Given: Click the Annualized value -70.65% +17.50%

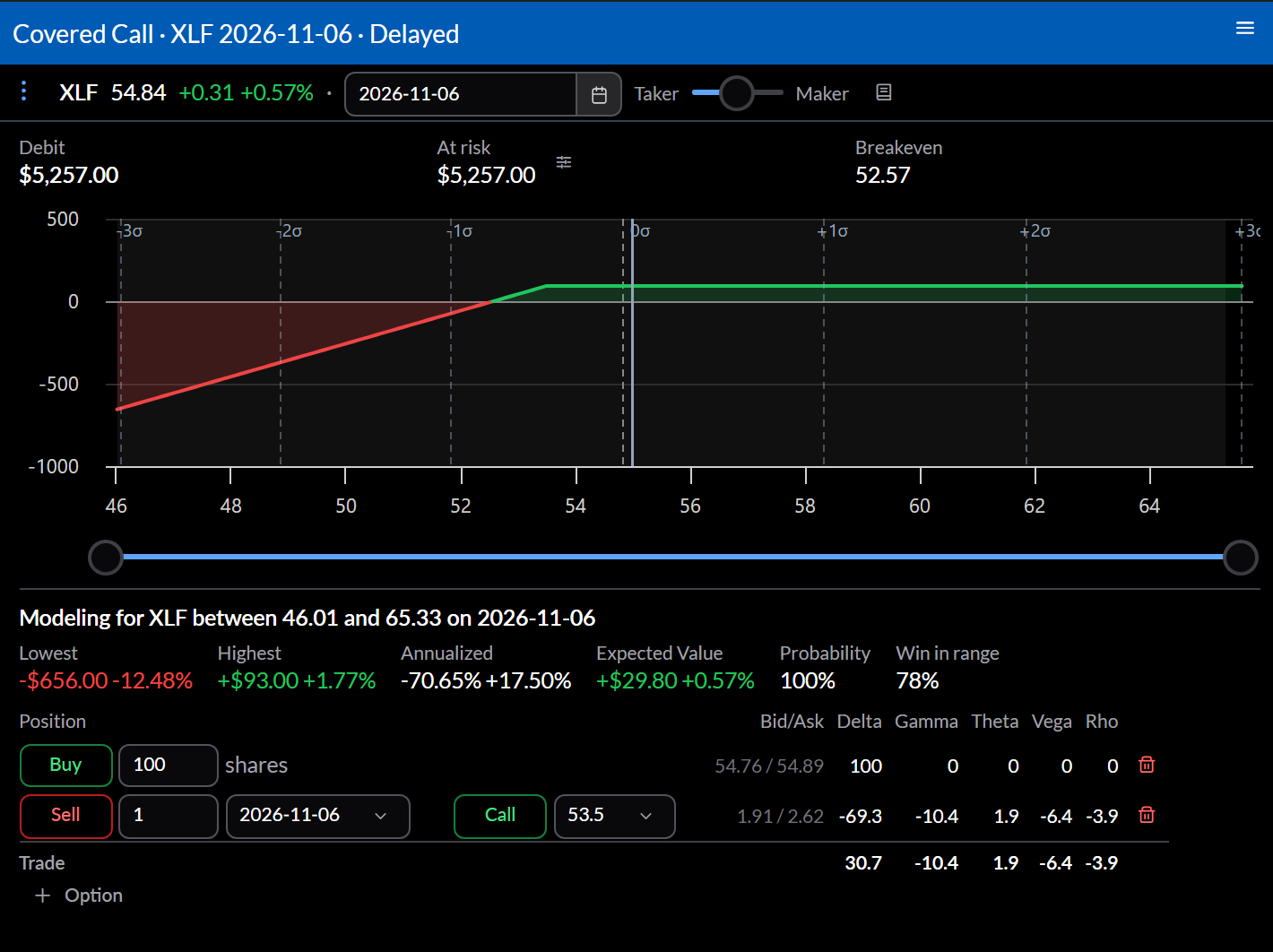Looking at the screenshot, I should [x=486, y=680].
